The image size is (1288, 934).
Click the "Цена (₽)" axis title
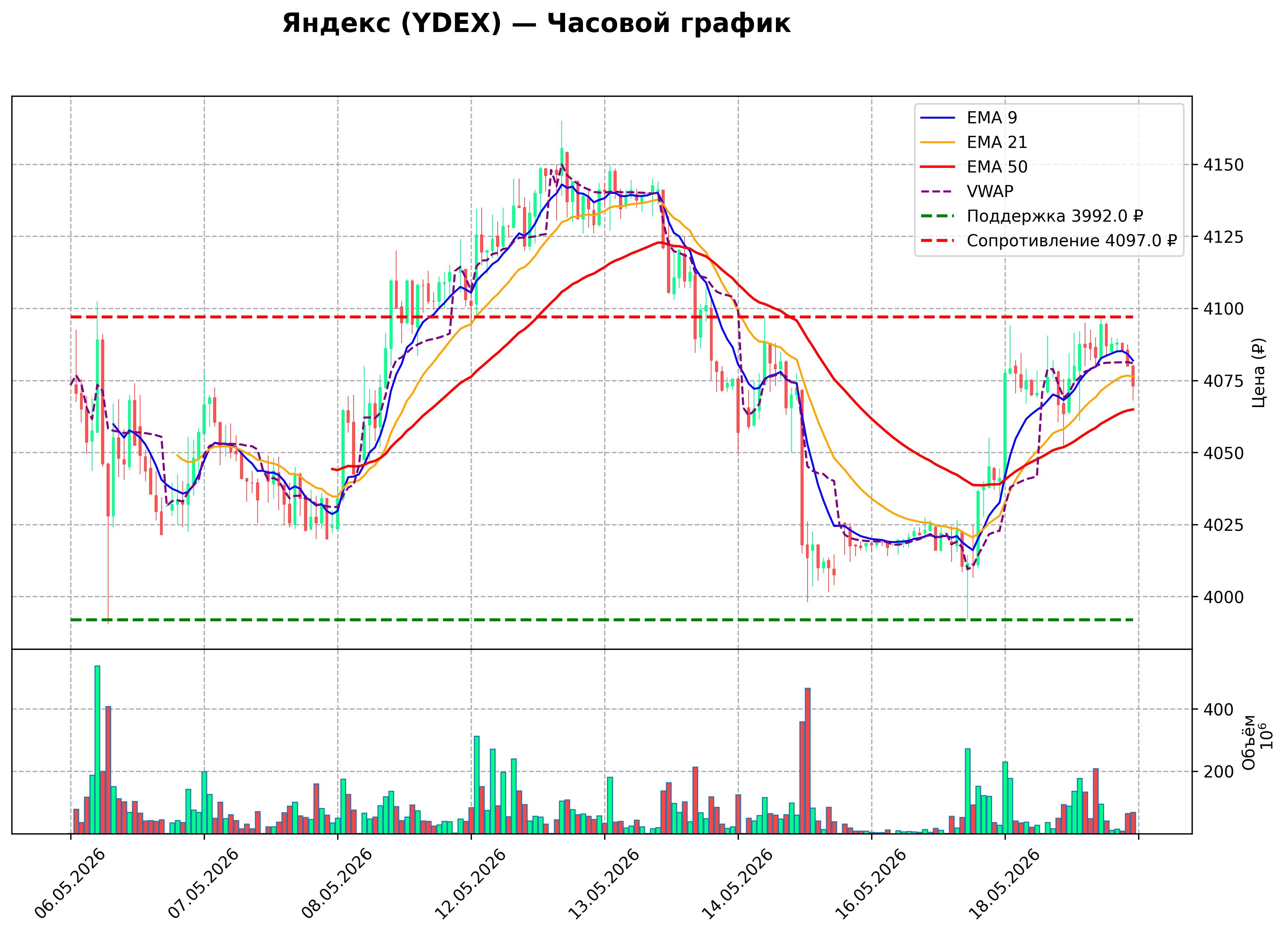pos(1258,372)
